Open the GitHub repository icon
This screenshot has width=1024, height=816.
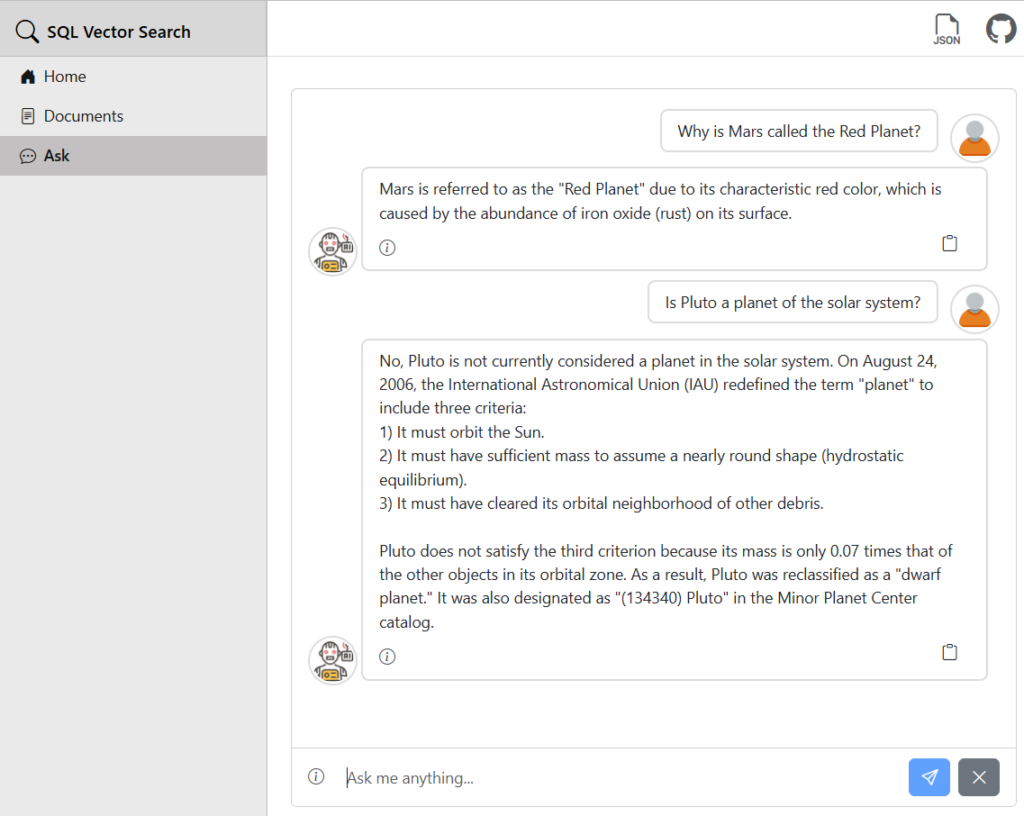coord(1001,28)
